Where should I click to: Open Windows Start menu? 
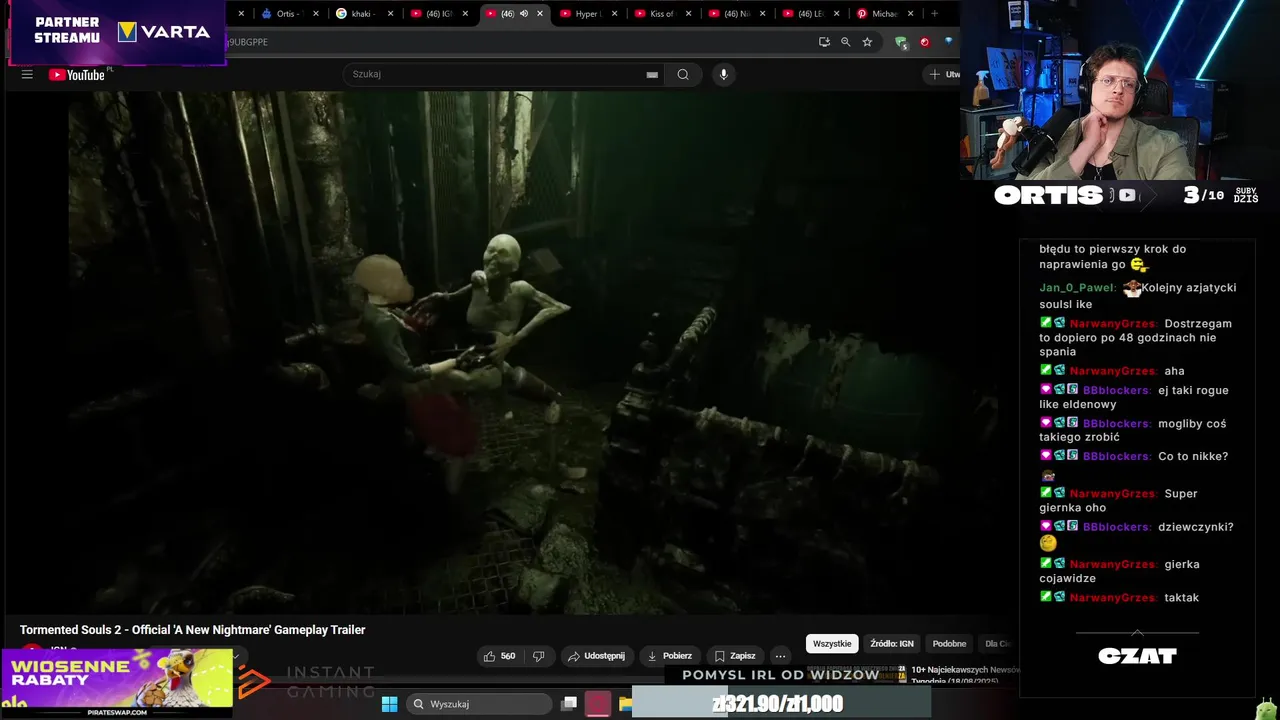coord(389,704)
